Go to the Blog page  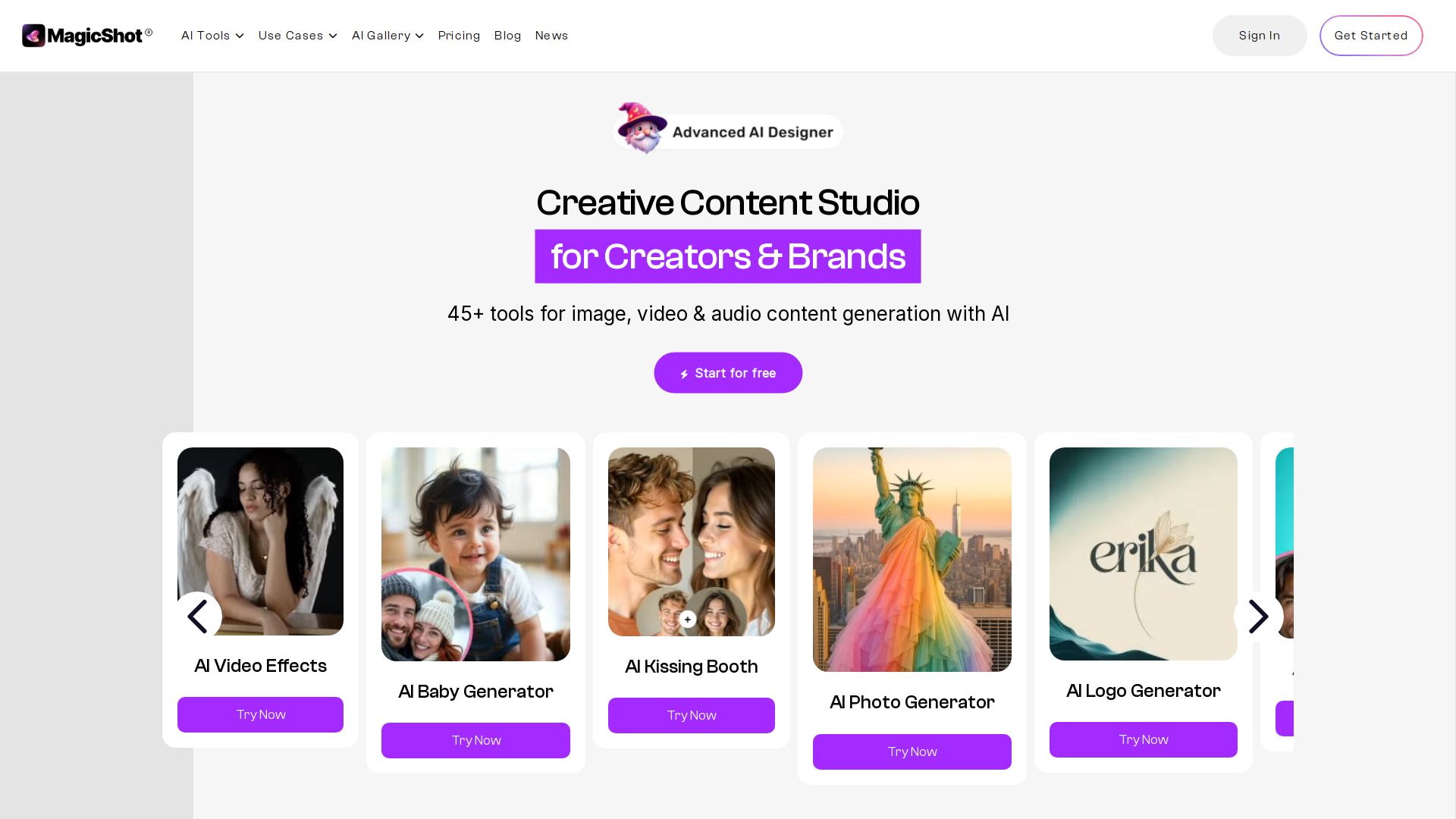pos(507,36)
